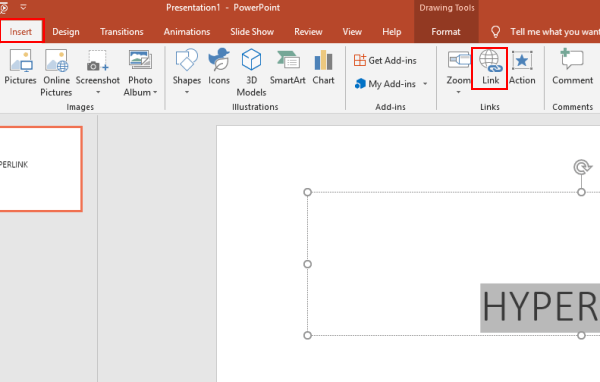Click the top-left sizing handle of the text box
Screen dimensions: 600x382
coord(308,192)
